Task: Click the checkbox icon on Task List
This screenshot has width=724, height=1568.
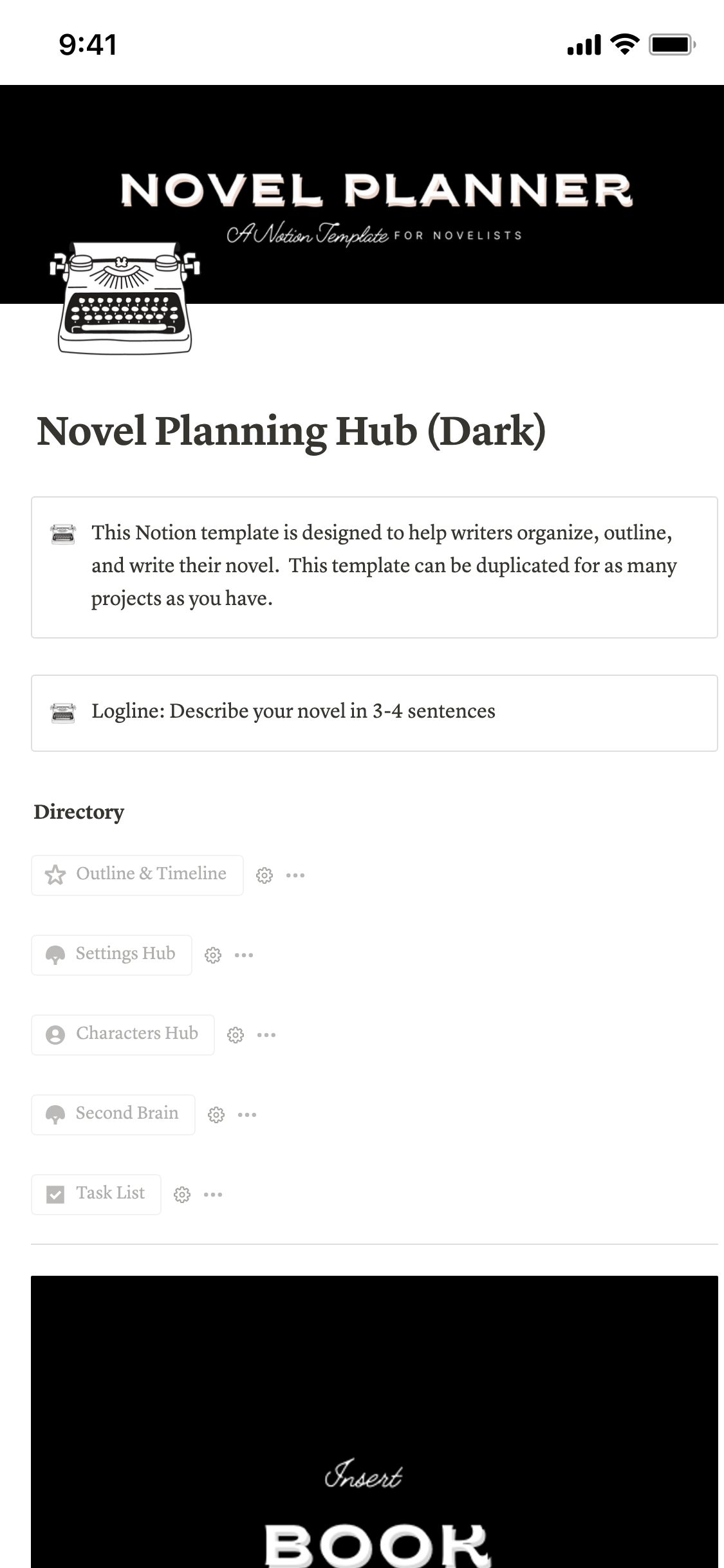Action: [55, 1195]
